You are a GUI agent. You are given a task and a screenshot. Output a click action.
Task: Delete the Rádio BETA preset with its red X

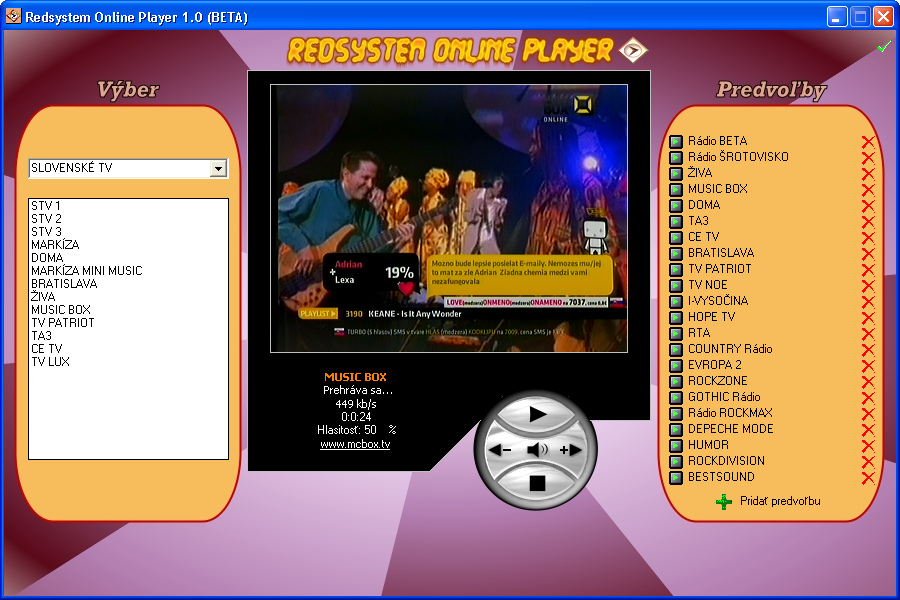(x=868, y=142)
